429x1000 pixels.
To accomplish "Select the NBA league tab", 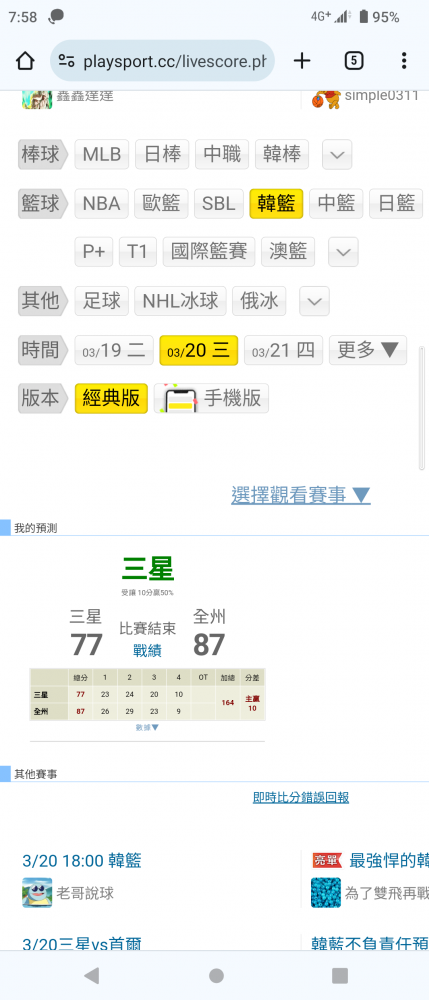I will 101,203.
